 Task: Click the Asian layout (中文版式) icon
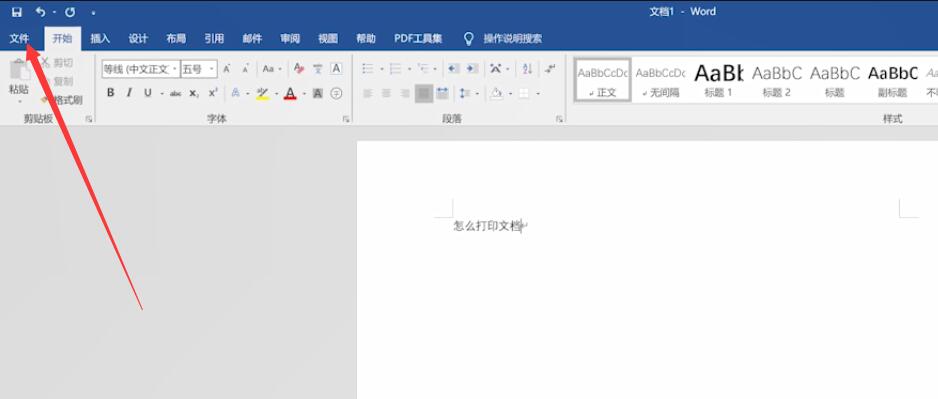(495, 69)
